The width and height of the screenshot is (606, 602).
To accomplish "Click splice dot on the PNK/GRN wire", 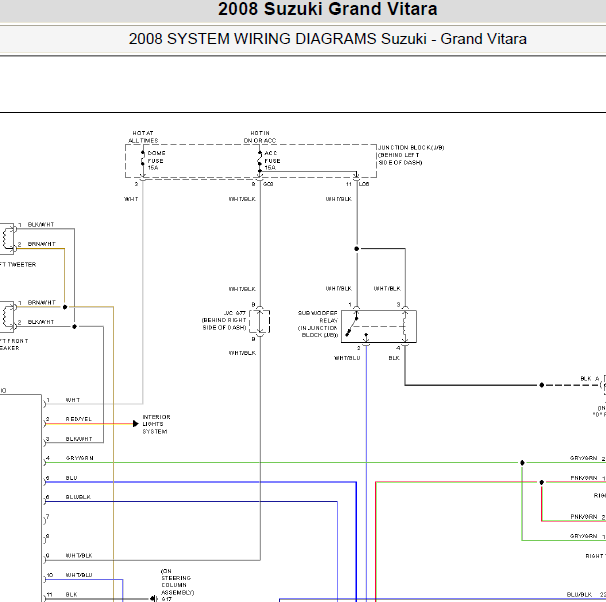I will point(541,482).
